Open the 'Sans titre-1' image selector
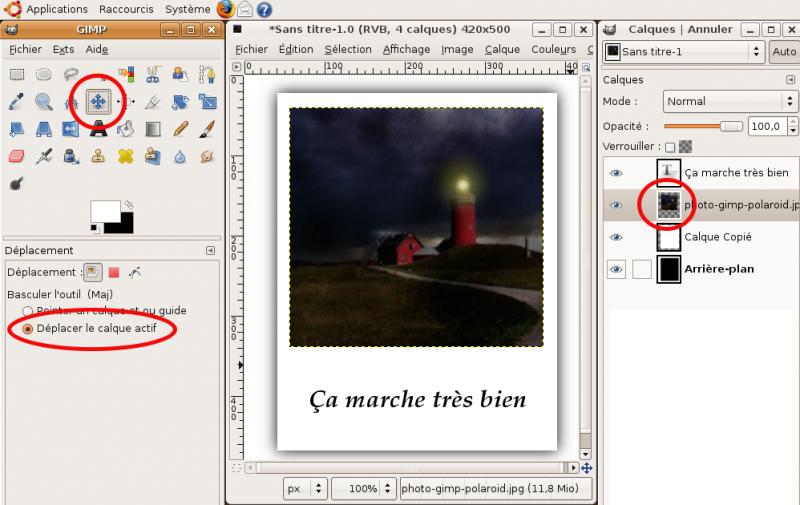Screen dimensions: 800x505 click(683, 52)
